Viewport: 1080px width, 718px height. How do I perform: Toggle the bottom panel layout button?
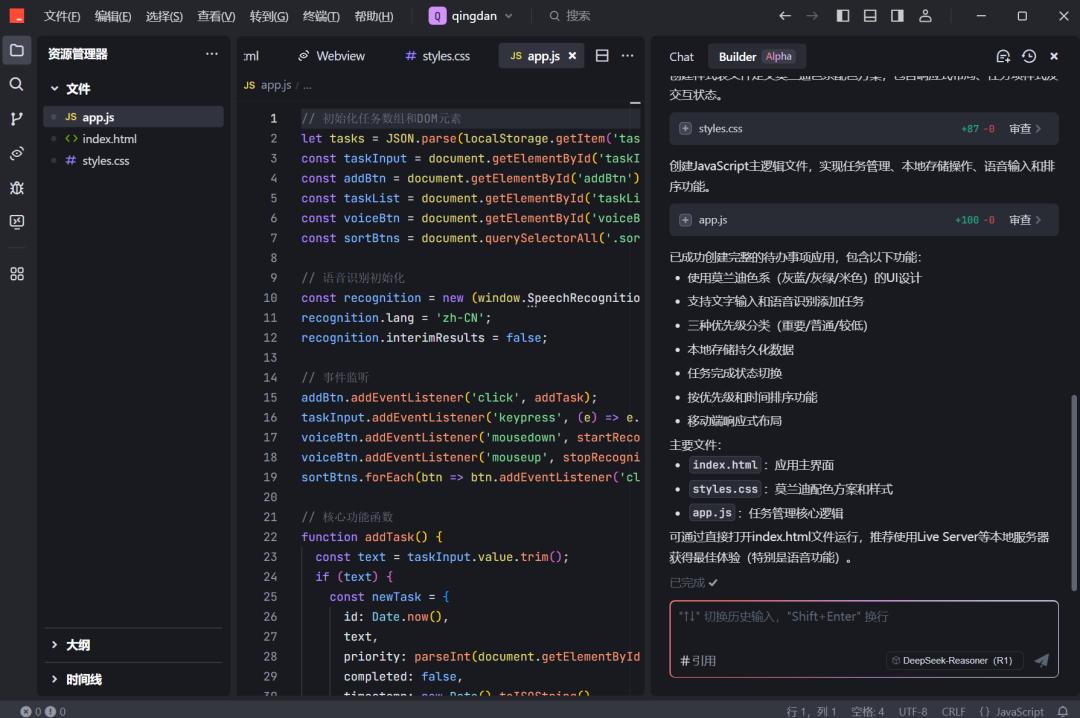coord(870,16)
